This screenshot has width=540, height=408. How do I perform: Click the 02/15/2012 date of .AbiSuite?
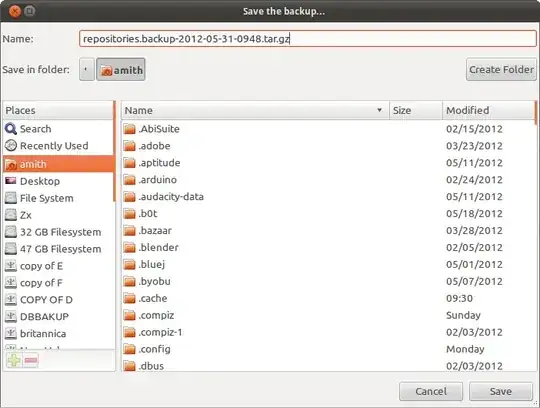[474, 129]
